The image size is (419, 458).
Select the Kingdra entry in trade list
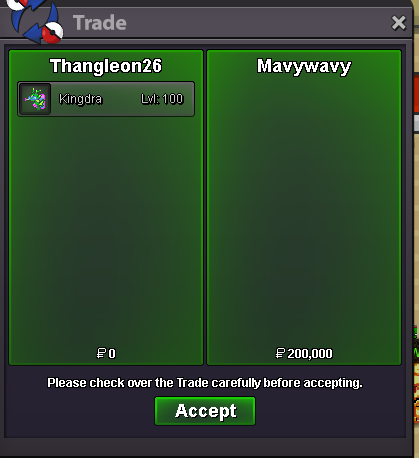click(106, 99)
